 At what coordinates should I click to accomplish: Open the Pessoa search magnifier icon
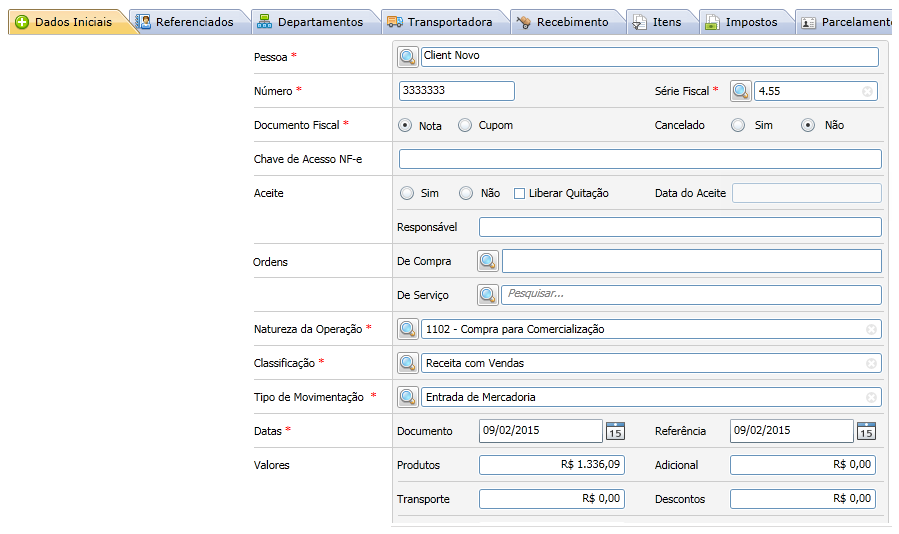pos(408,57)
